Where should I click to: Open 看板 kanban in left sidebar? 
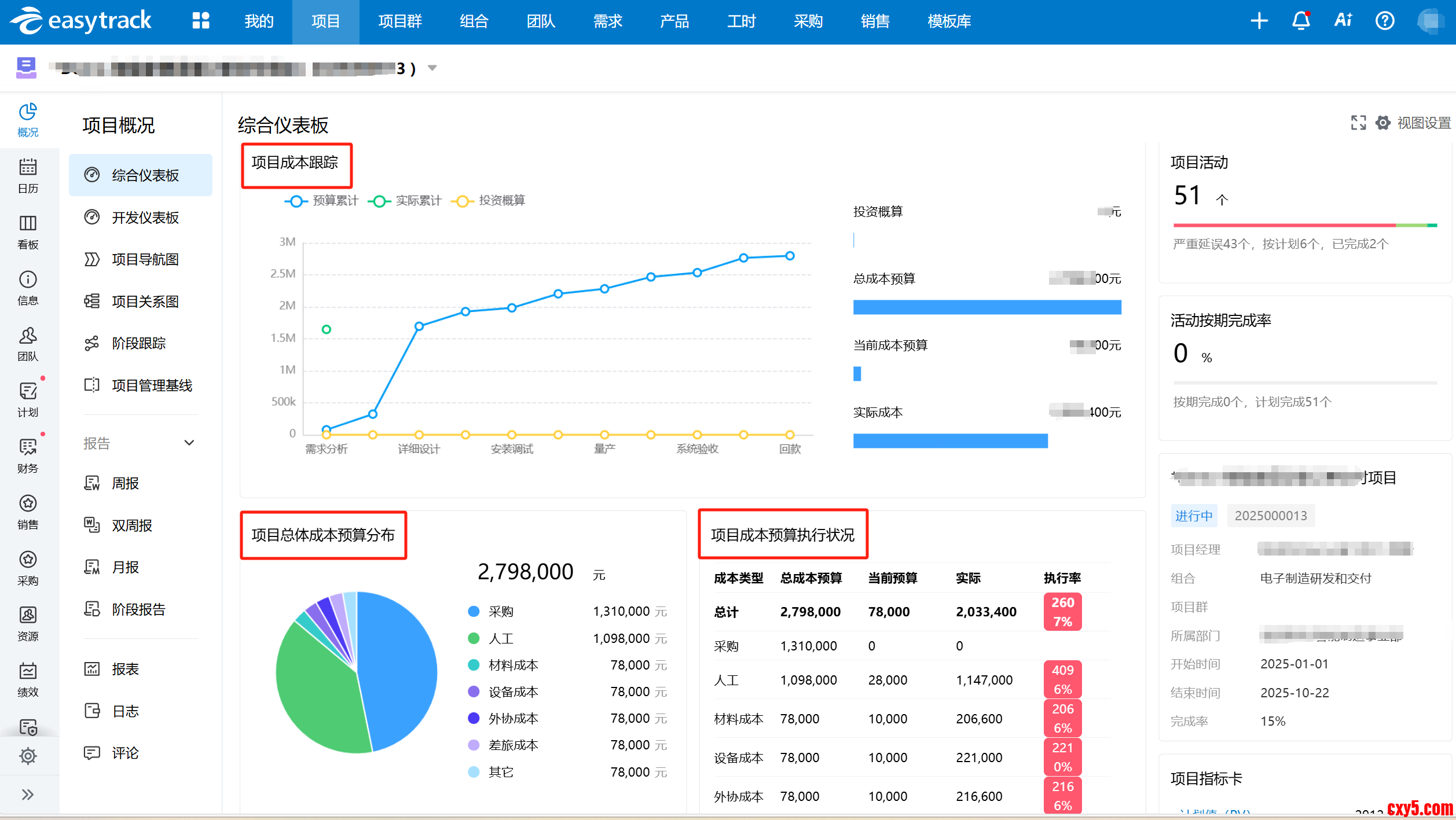pyautogui.click(x=28, y=232)
